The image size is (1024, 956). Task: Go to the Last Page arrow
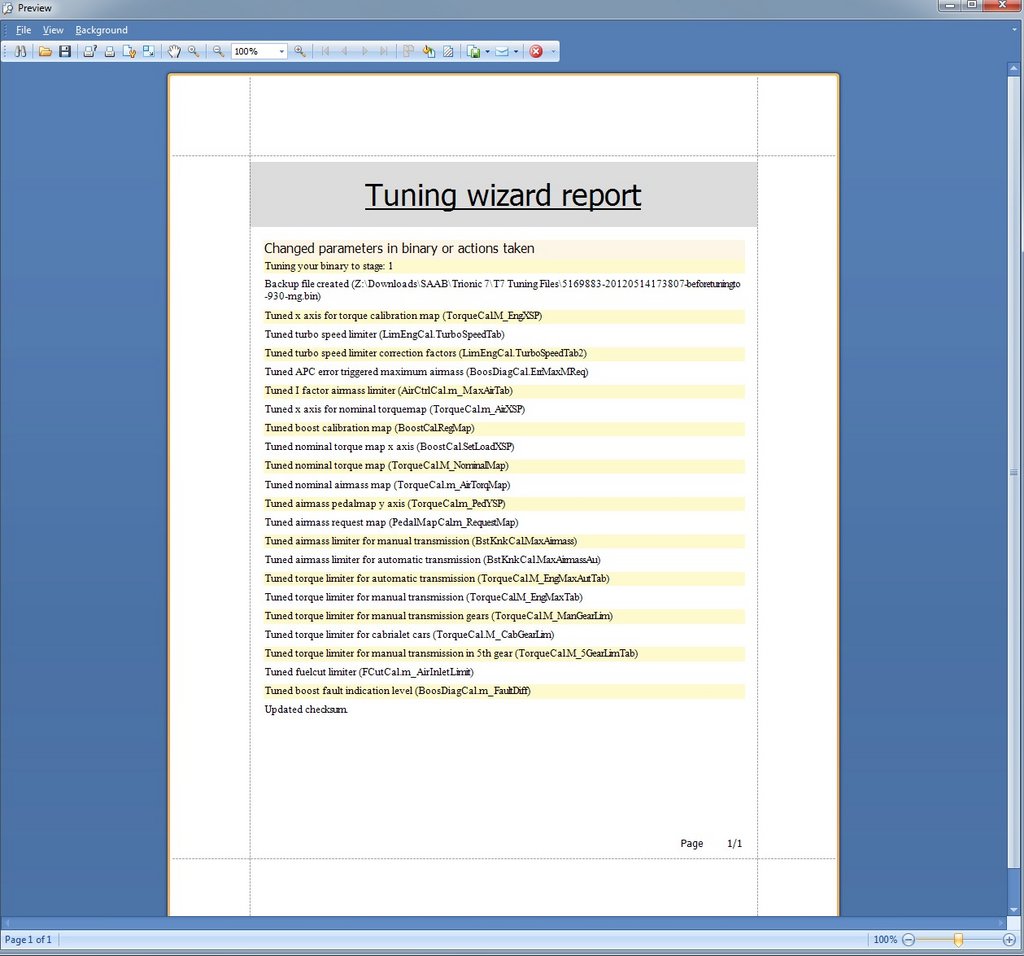tap(384, 51)
